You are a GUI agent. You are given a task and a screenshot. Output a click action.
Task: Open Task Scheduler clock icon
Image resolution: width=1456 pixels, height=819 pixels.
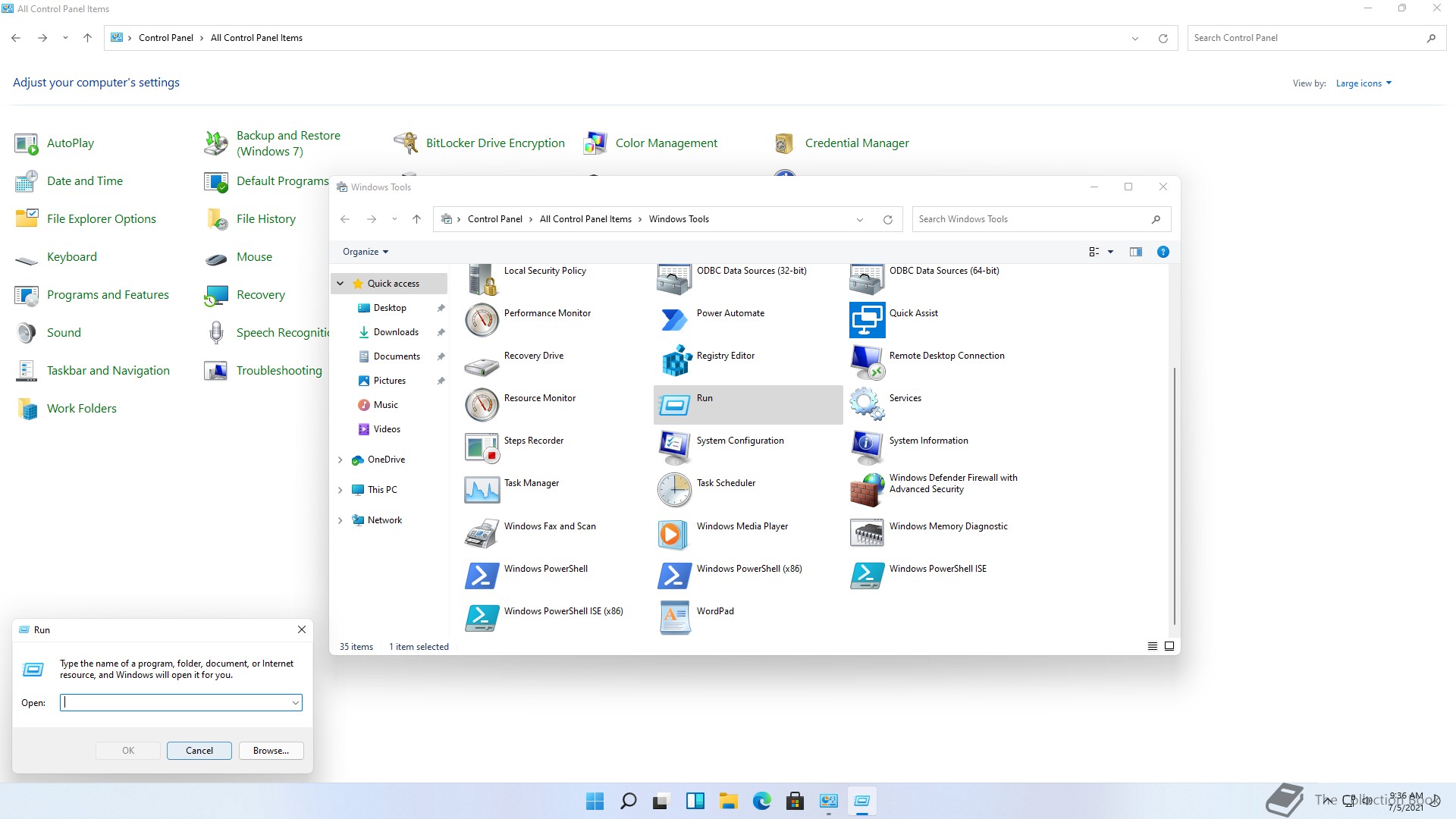(x=674, y=490)
